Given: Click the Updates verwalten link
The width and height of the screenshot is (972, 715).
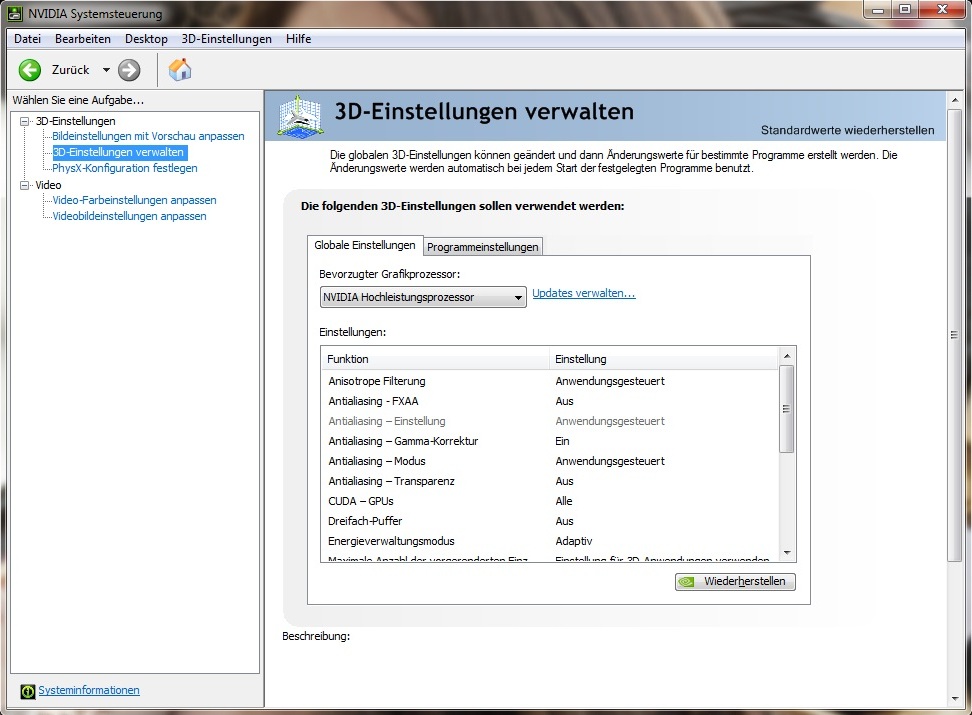Looking at the screenshot, I should click(x=583, y=293).
